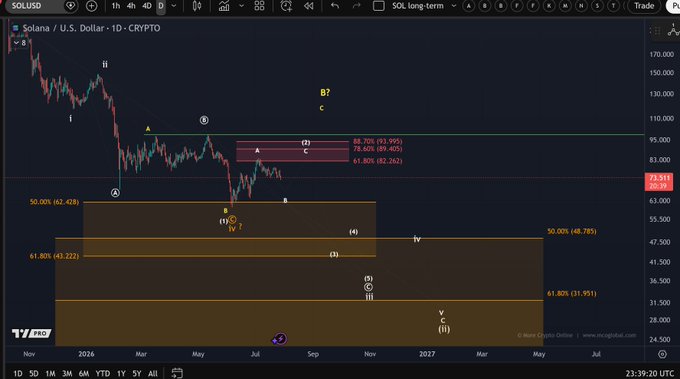Set date range to 5D
Screen dimensions: 680x379
34,373
